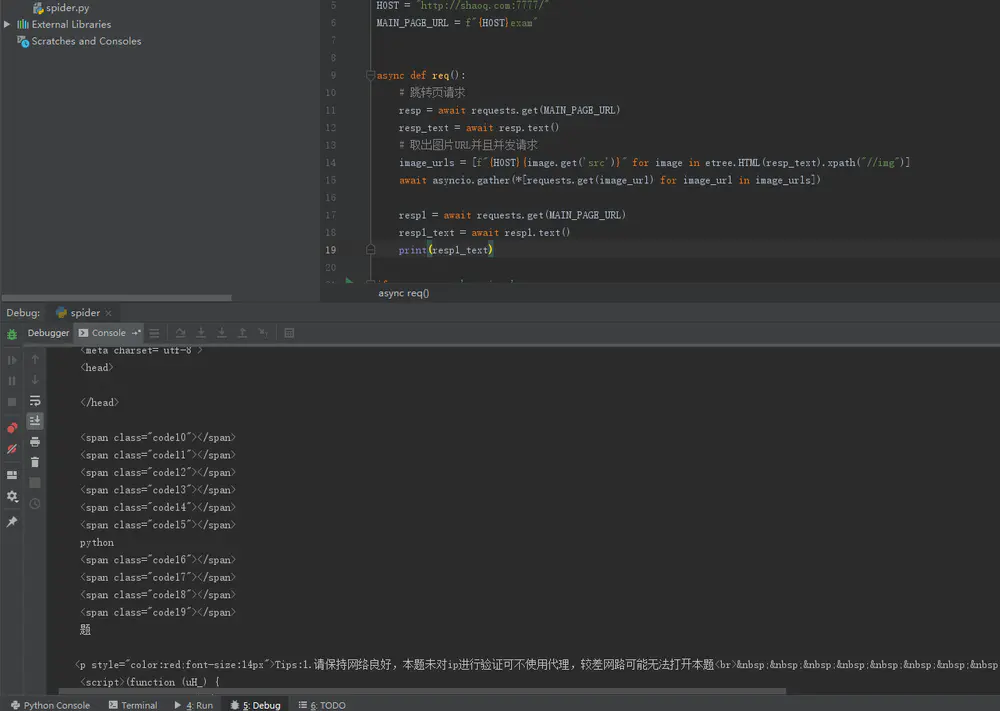Toggle soft-wrap for console output
1000x711 pixels.
pyautogui.click(x=35, y=400)
